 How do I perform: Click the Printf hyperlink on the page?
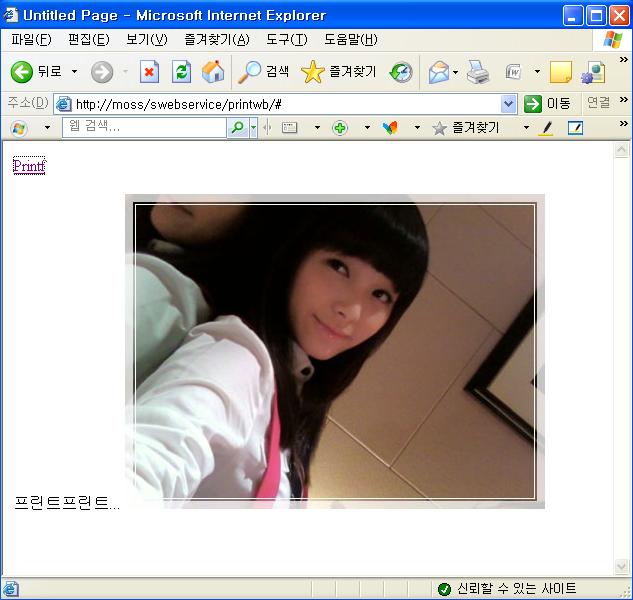coord(29,166)
